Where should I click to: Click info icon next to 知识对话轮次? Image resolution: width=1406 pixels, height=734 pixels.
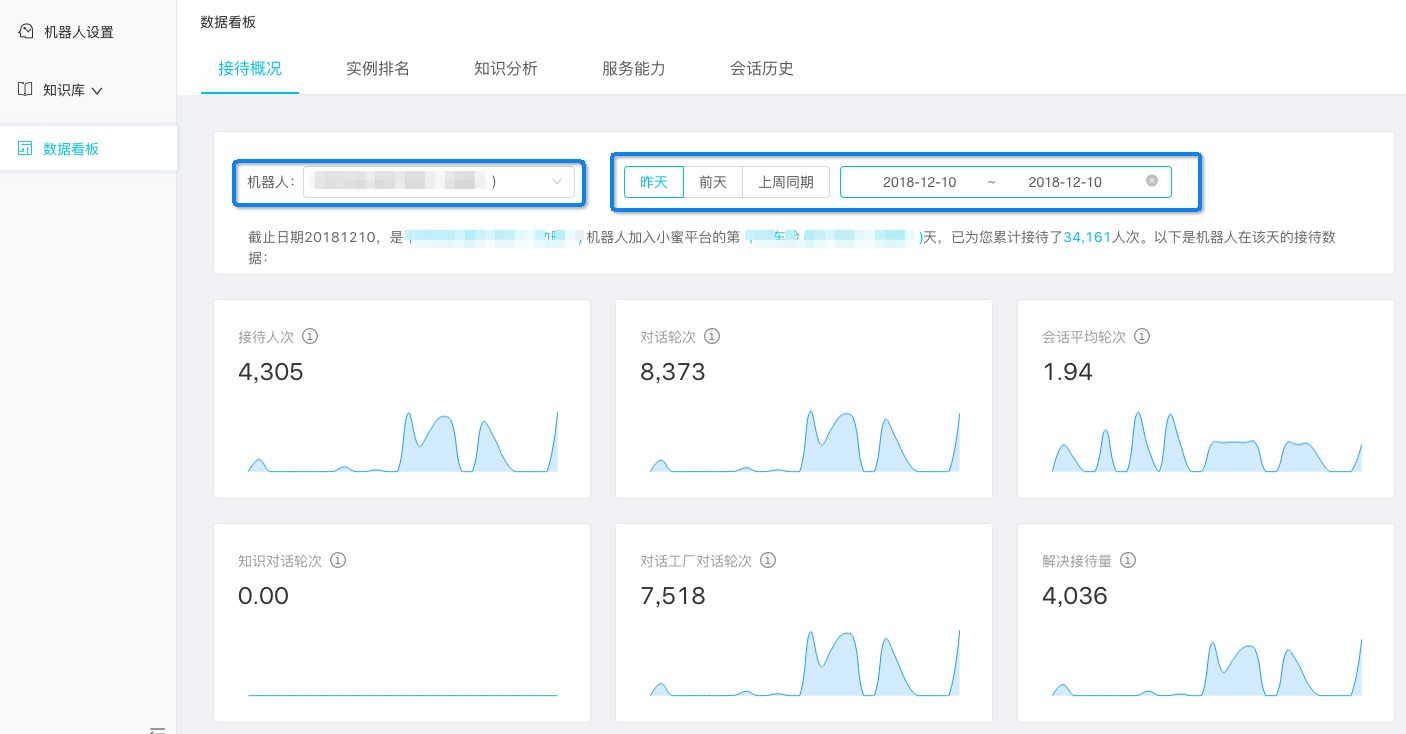pos(338,561)
